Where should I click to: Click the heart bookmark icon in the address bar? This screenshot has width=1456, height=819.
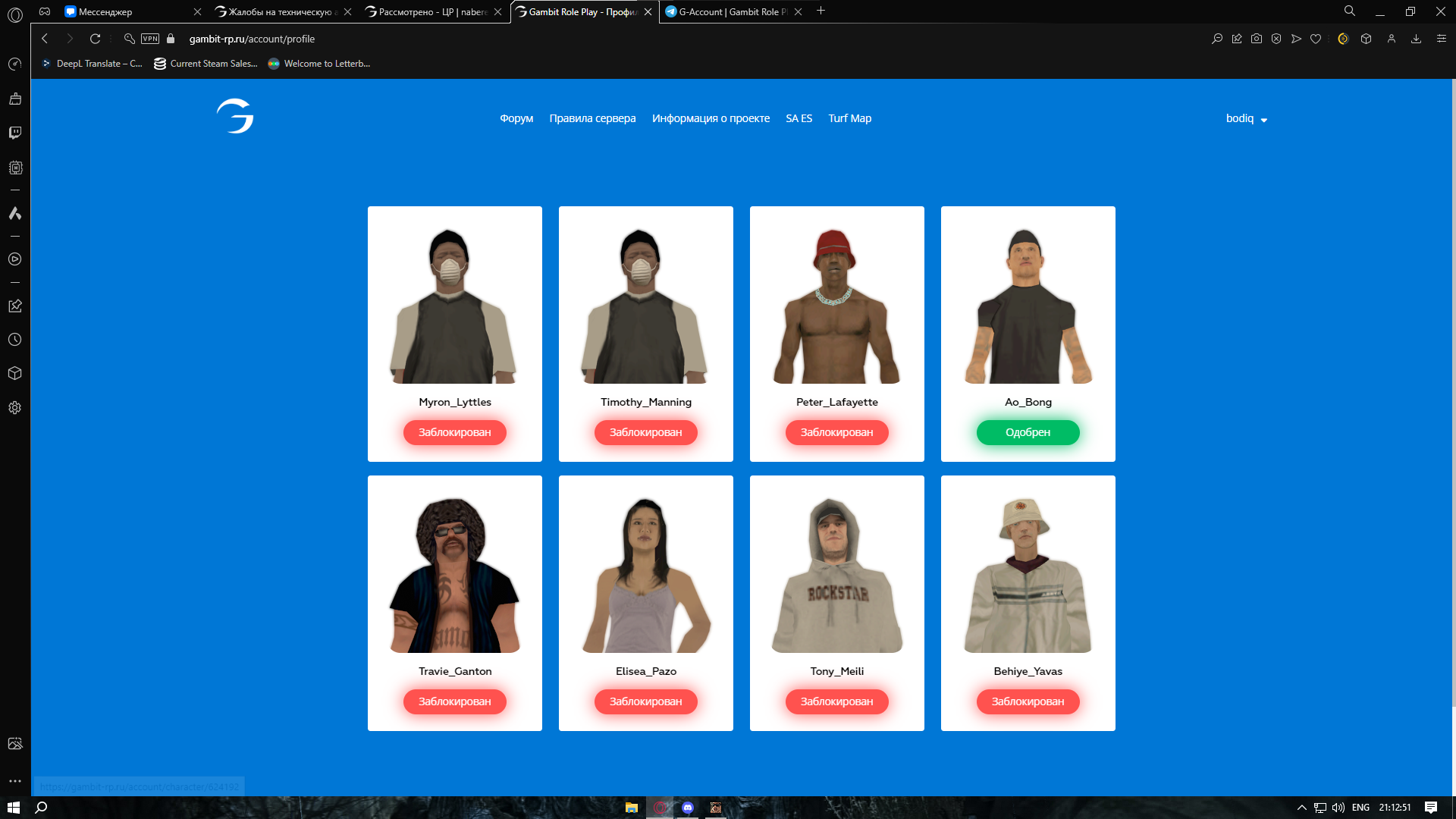1316,39
